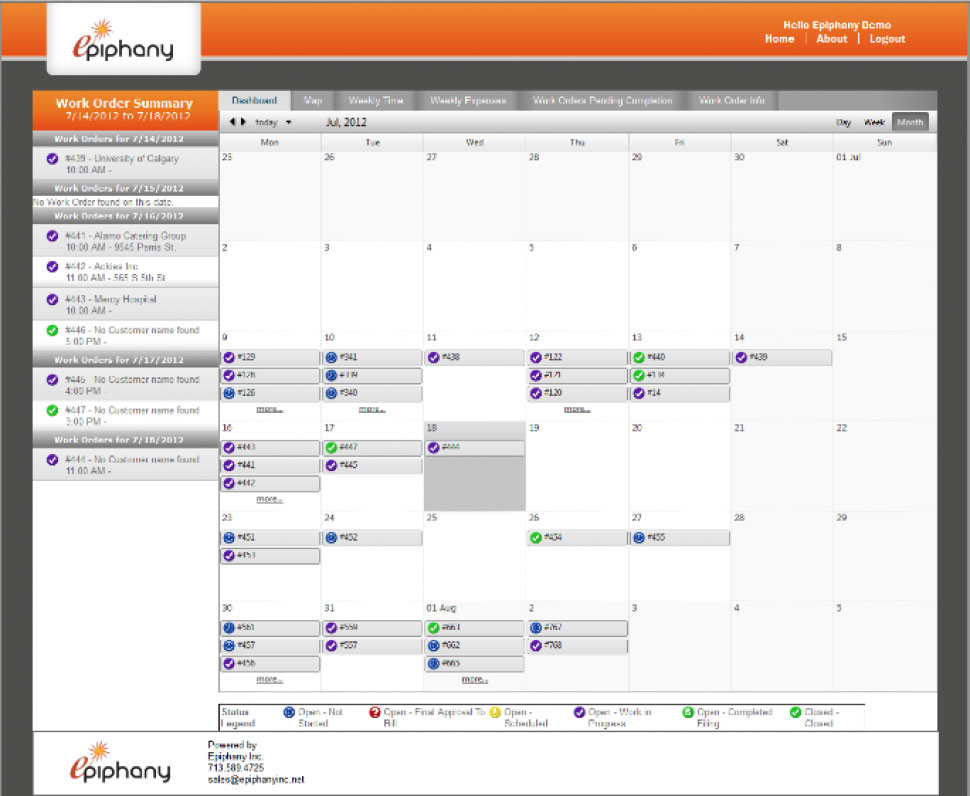Image resolution: width=970 pixels, height=796 pixels.
Task: Expand more work orders on Tuesday 10
Action: (x=372, y=409)
